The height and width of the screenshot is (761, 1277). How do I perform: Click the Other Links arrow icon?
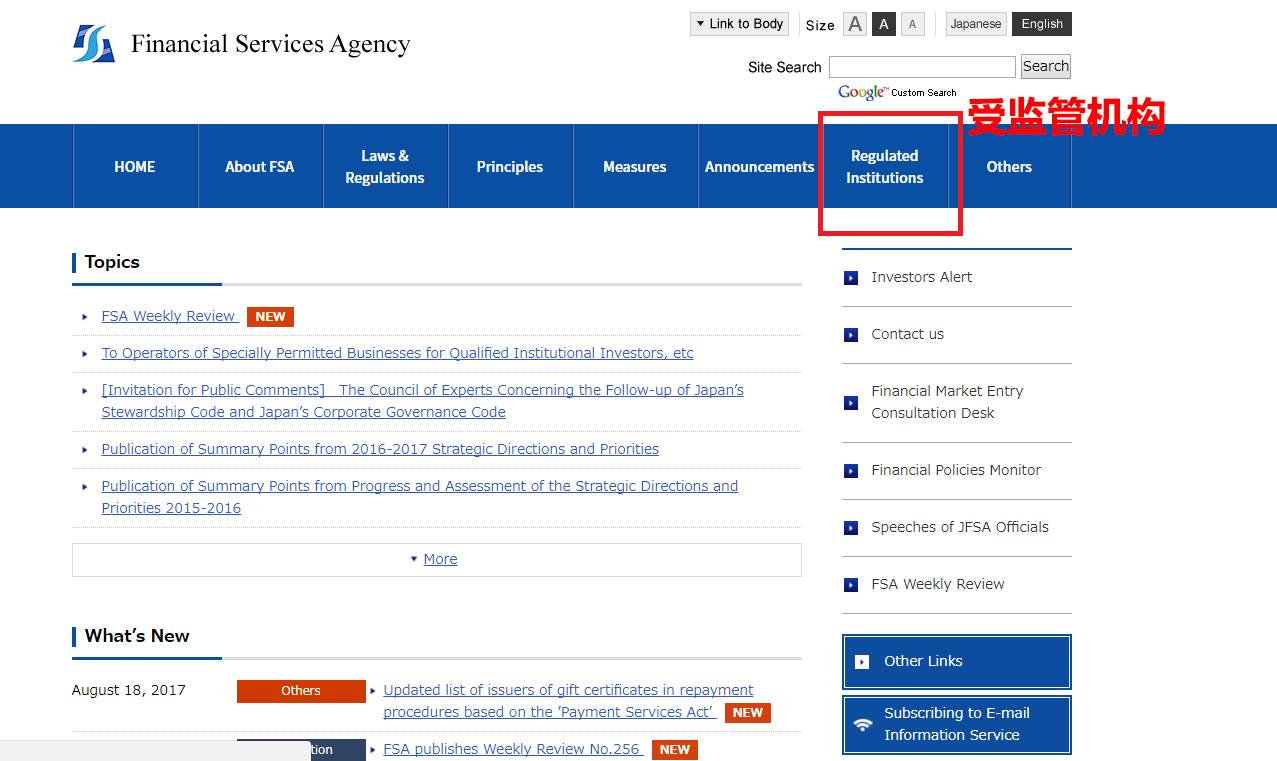tap(862, 662)
